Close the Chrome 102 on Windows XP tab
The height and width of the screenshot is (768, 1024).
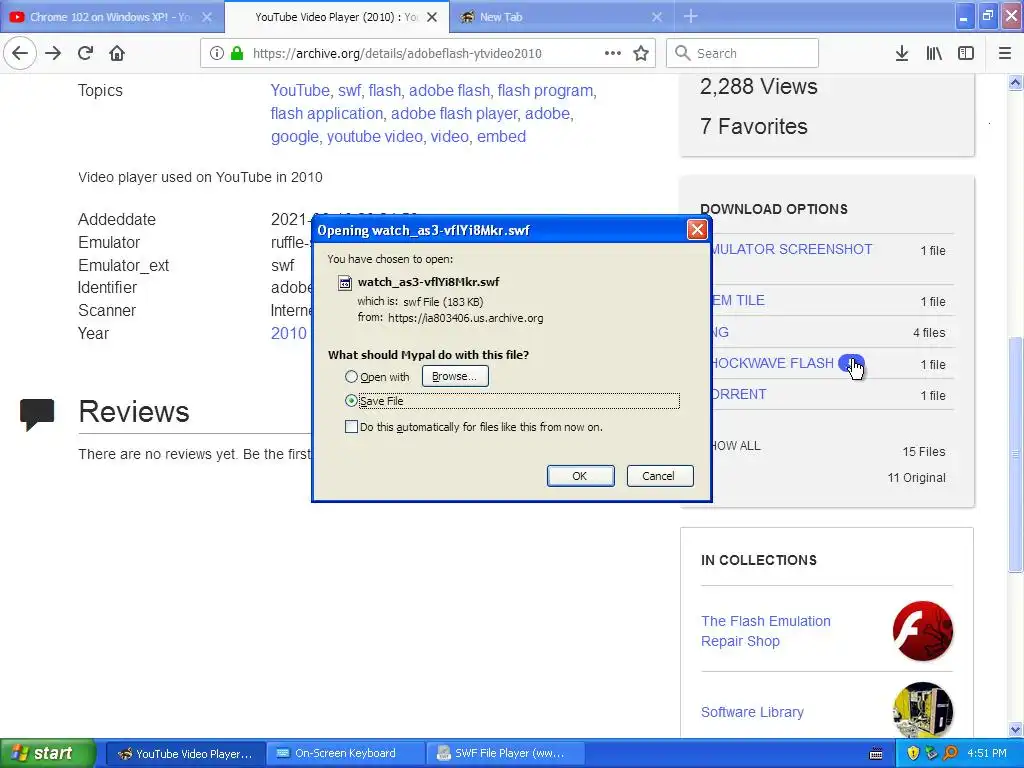(x=207, y=17)
